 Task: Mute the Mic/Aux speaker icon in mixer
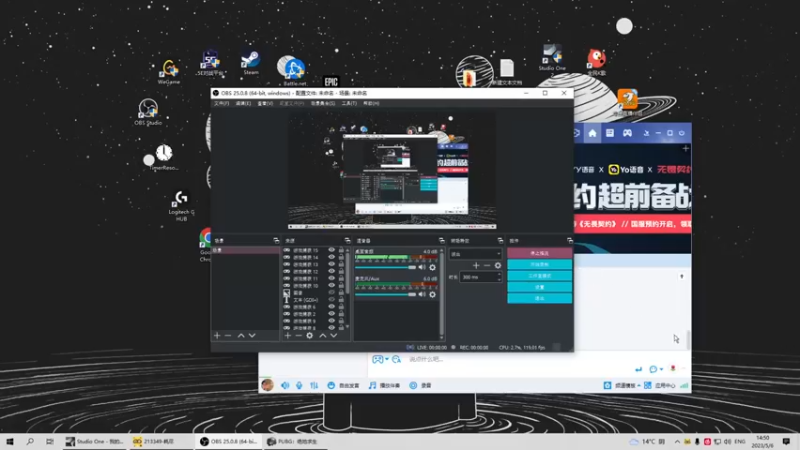(x=422, y=294)
